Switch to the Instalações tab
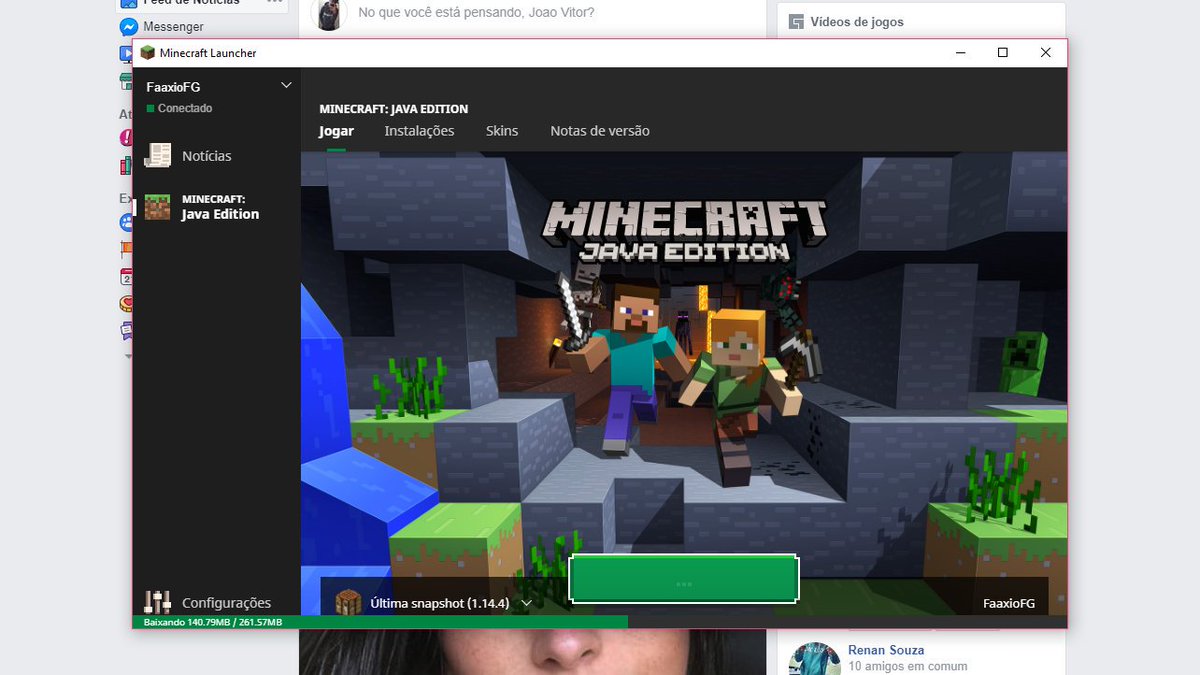The image size is (1200, 675). (419, 131)
